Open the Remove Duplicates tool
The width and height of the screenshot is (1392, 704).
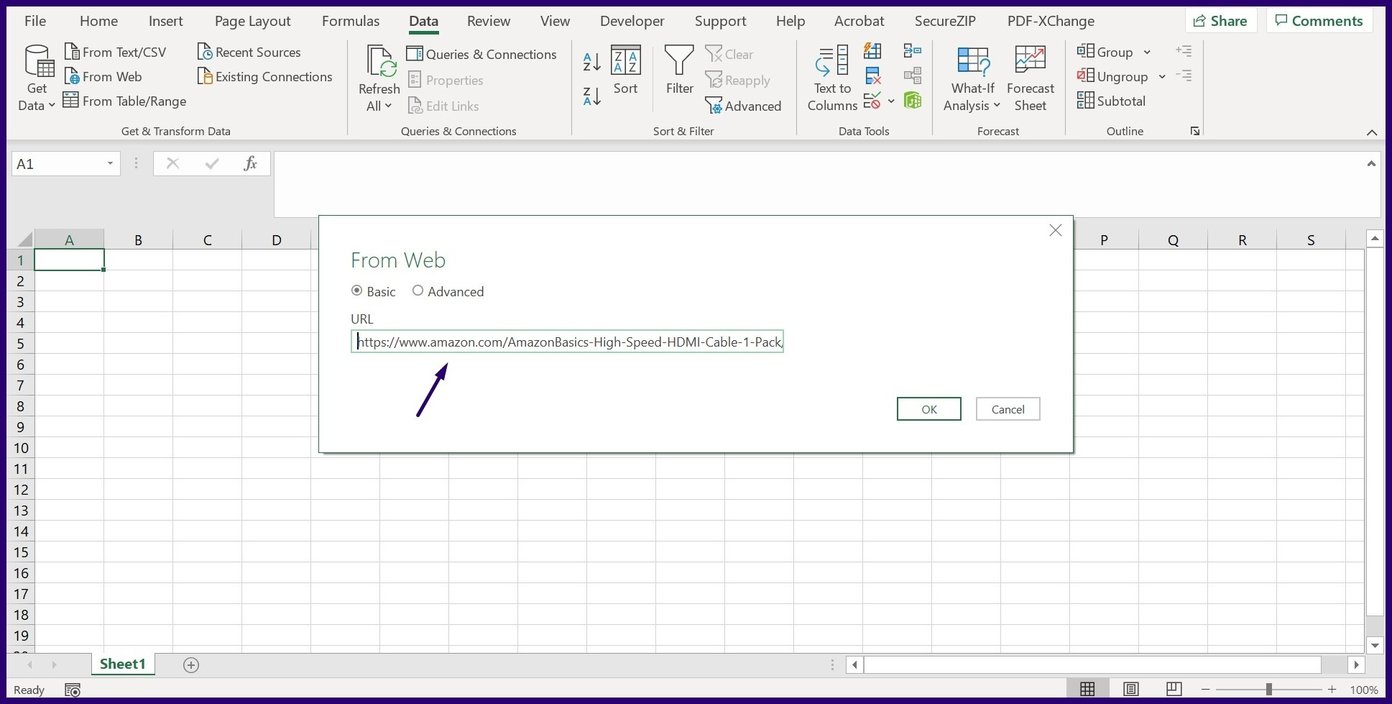(x=872, y=75)
